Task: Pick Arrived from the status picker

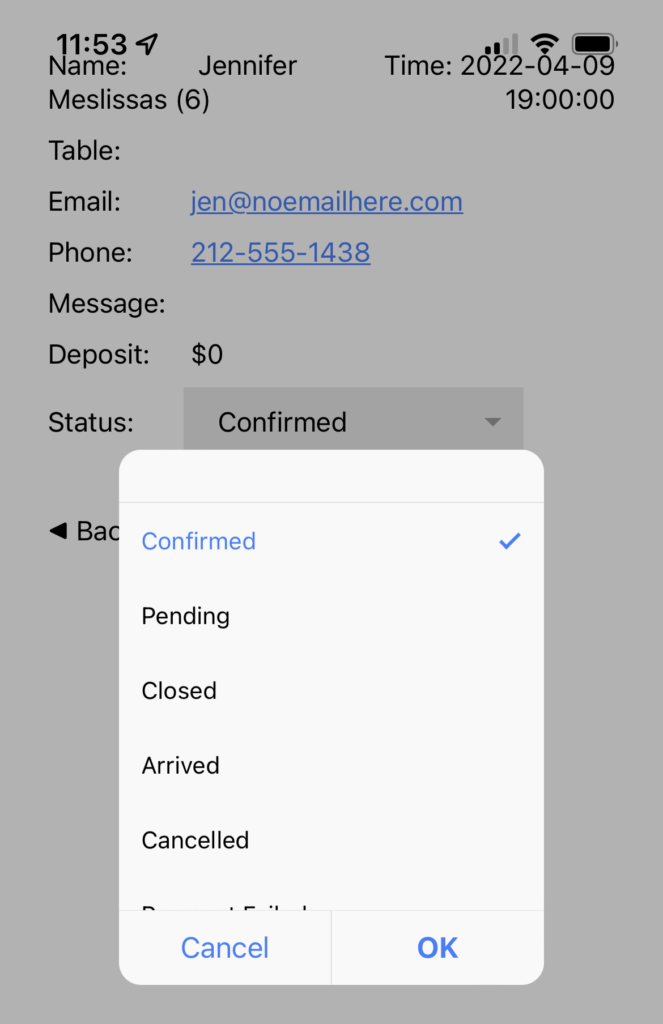Action: pos(331,765)
